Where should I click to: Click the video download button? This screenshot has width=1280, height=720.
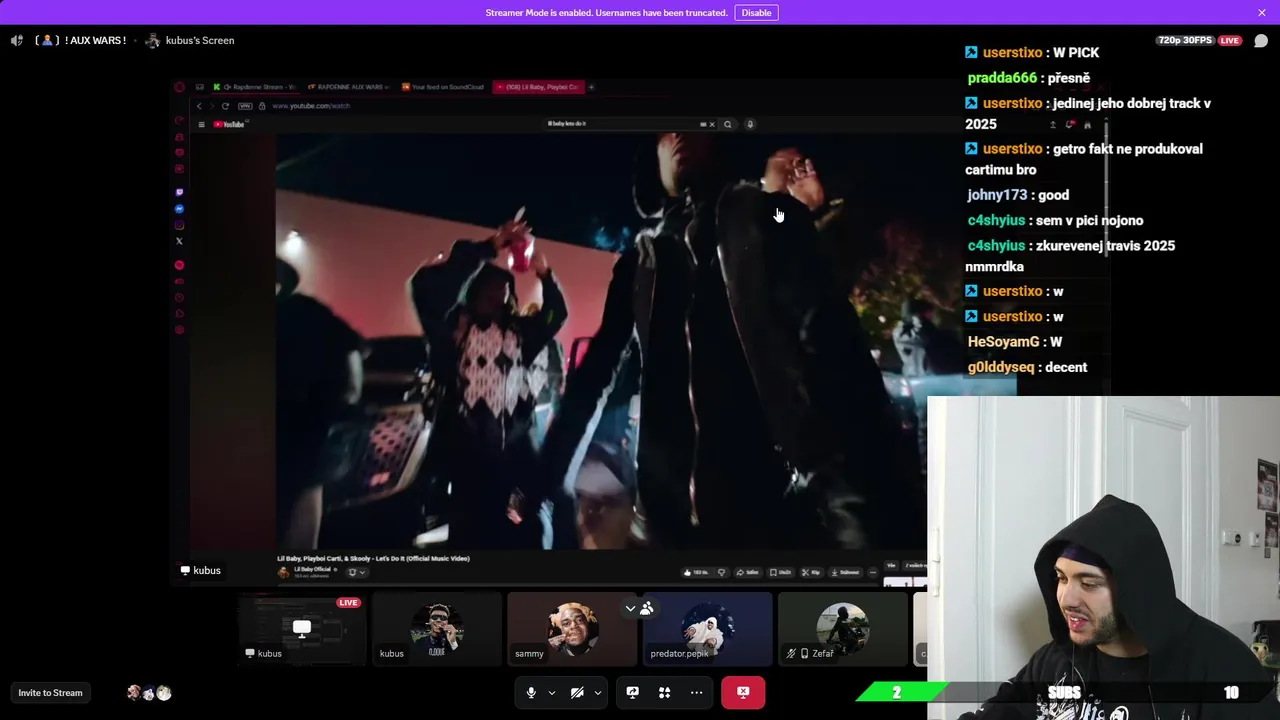click(845, 573)
